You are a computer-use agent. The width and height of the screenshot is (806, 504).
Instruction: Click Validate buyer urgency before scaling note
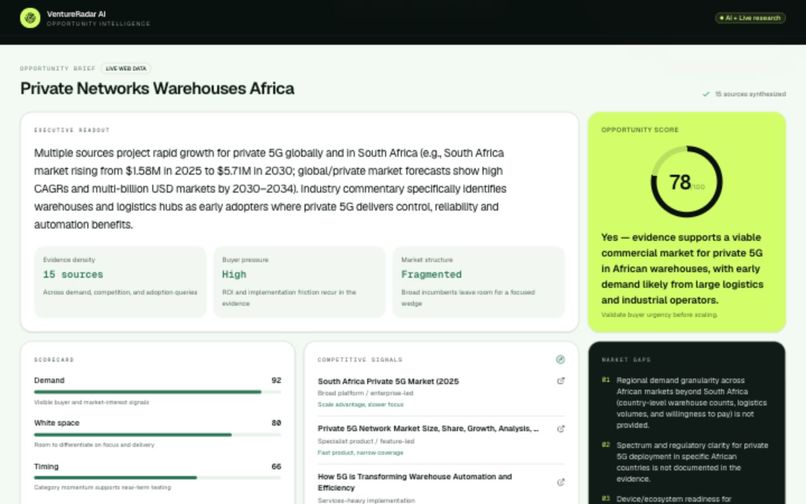click(x=660, y=315)
